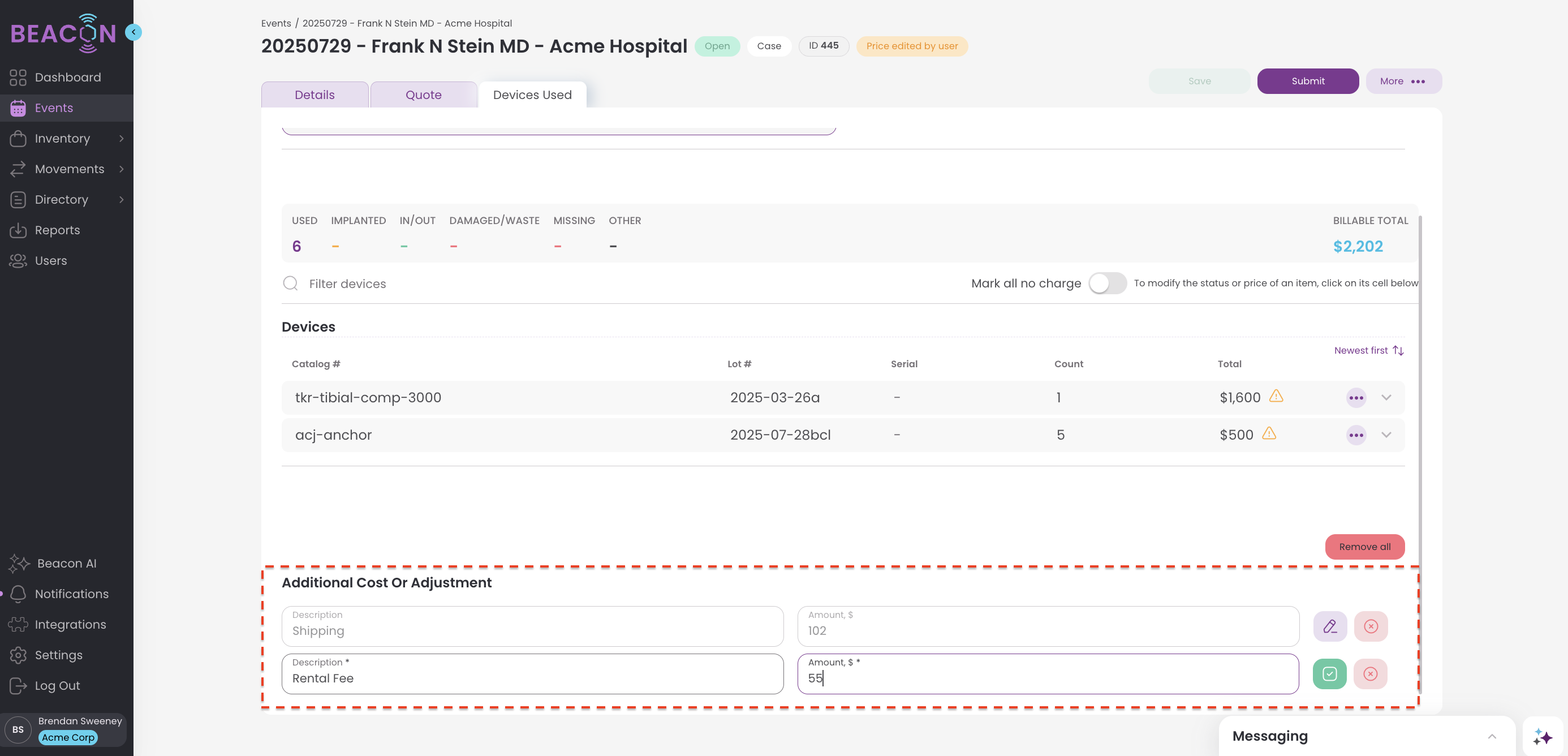Image resolution: width=1568 pixels, height=756 pixels.
Task: Expand the acj-anchor device row
Action: click(x=1386, y=435)
